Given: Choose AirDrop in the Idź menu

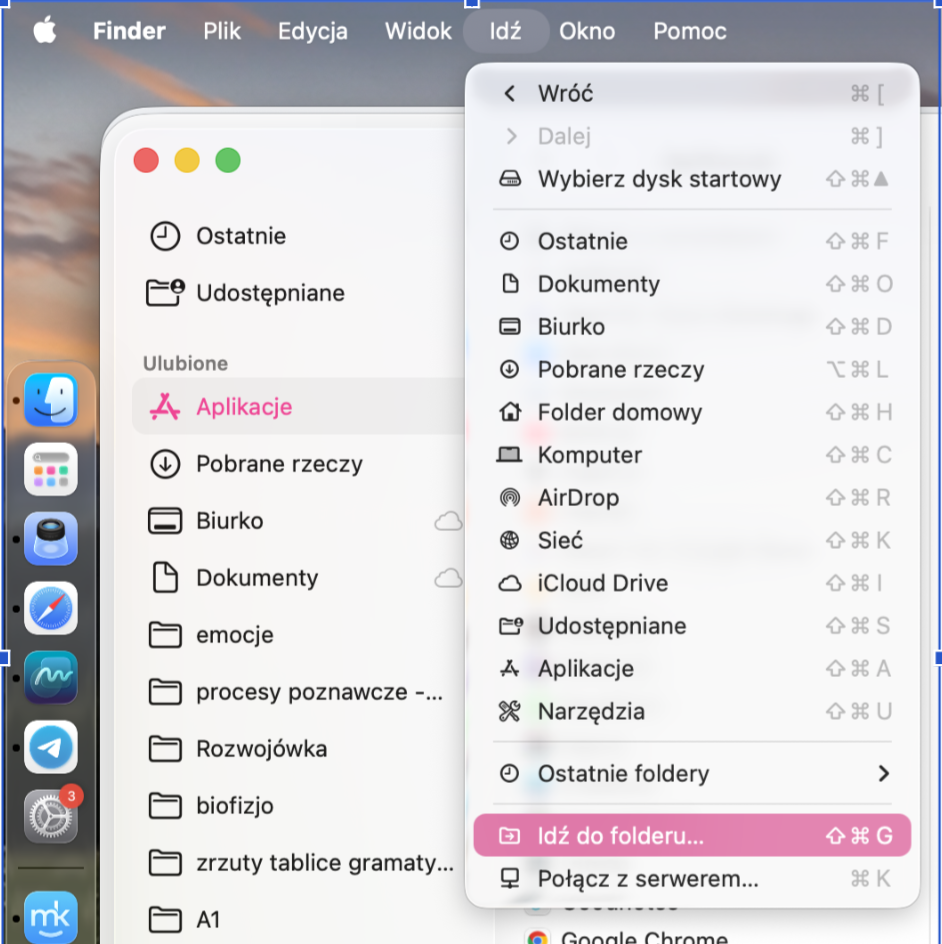Looking at the screenshot, I should [x=692, y=497].
